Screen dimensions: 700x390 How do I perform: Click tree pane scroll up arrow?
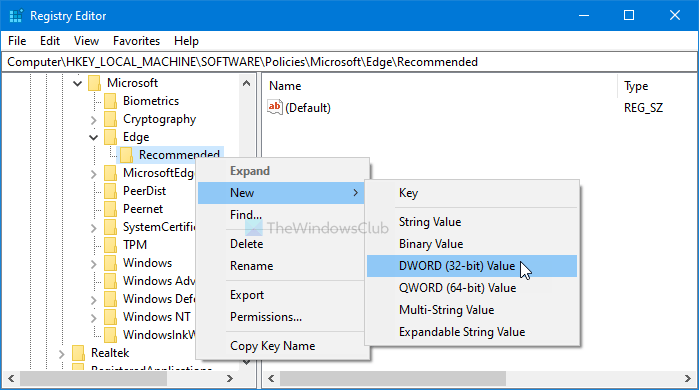246,83
